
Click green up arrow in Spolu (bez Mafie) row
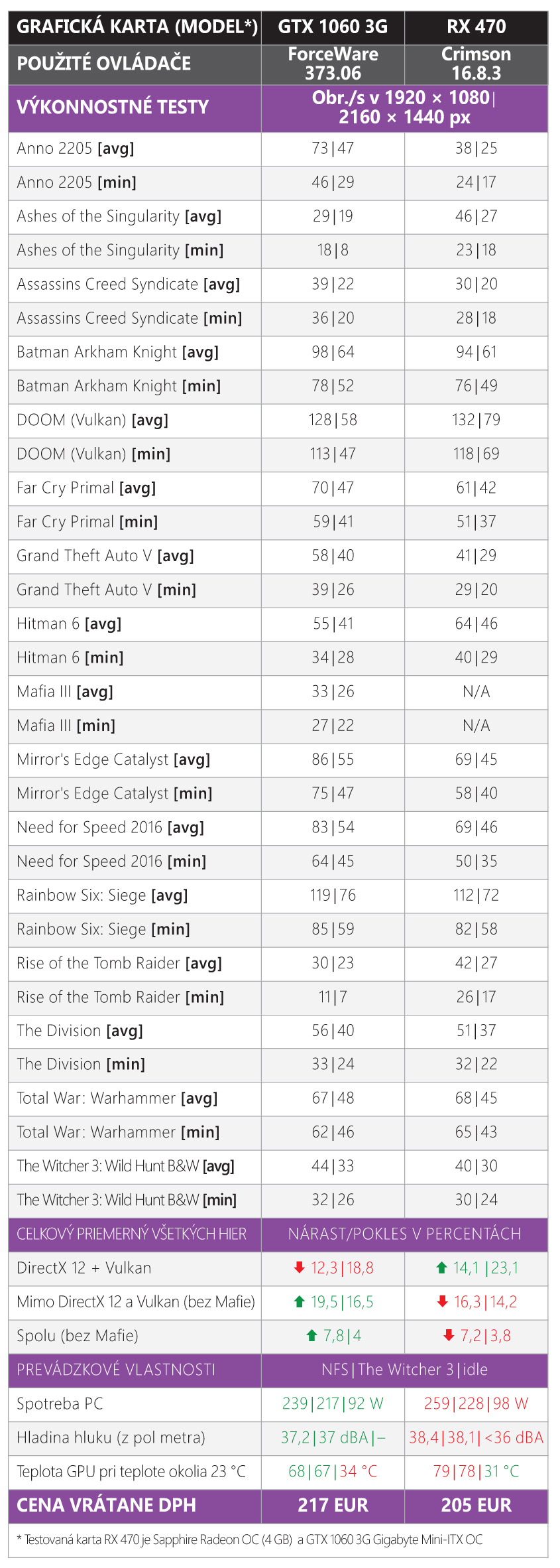(311, 1335)
